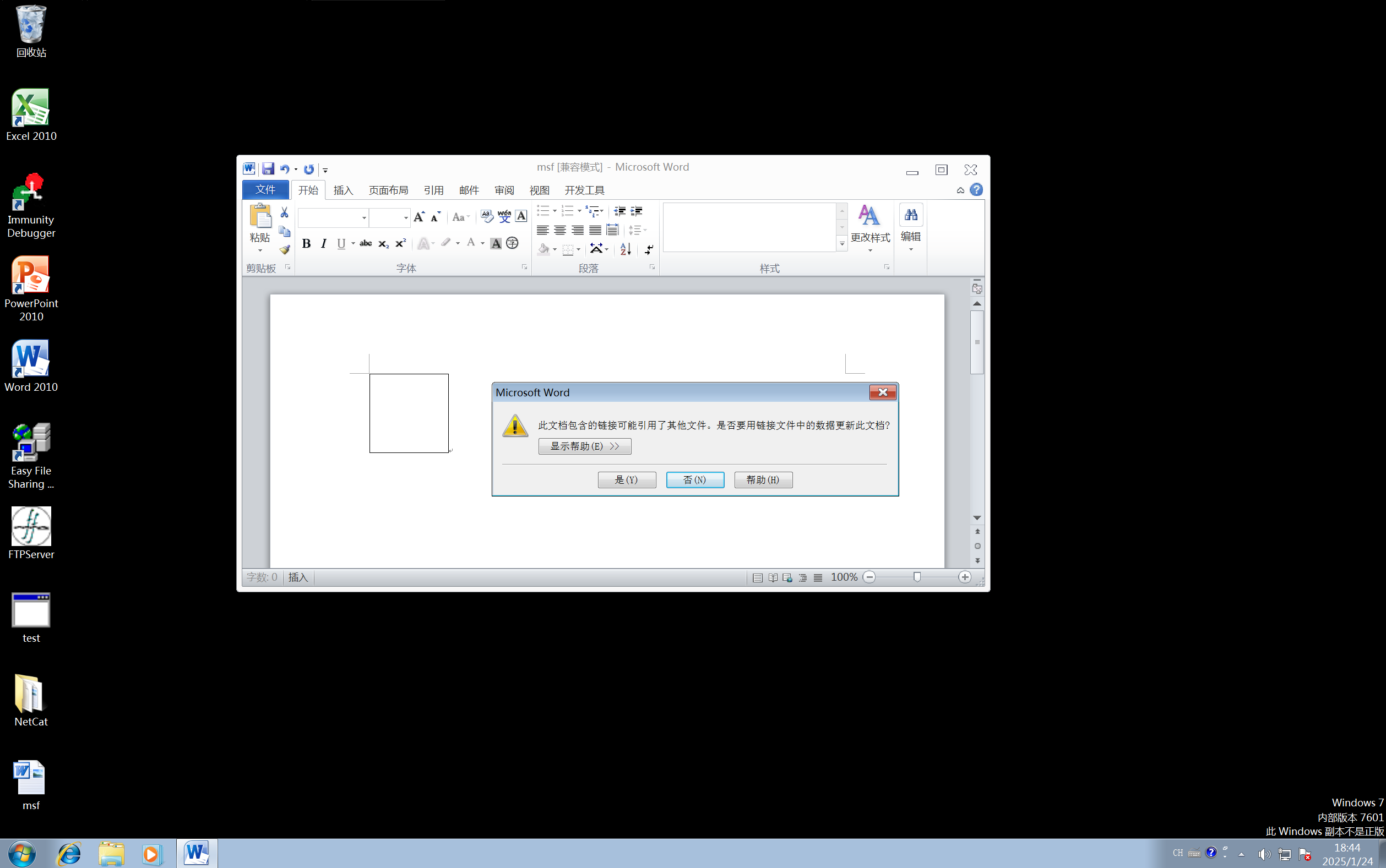This screenshot has height=868, width=1386.
Task: Click the Grow Font icon
Action: pyautogui.click(x=419, y=216)
